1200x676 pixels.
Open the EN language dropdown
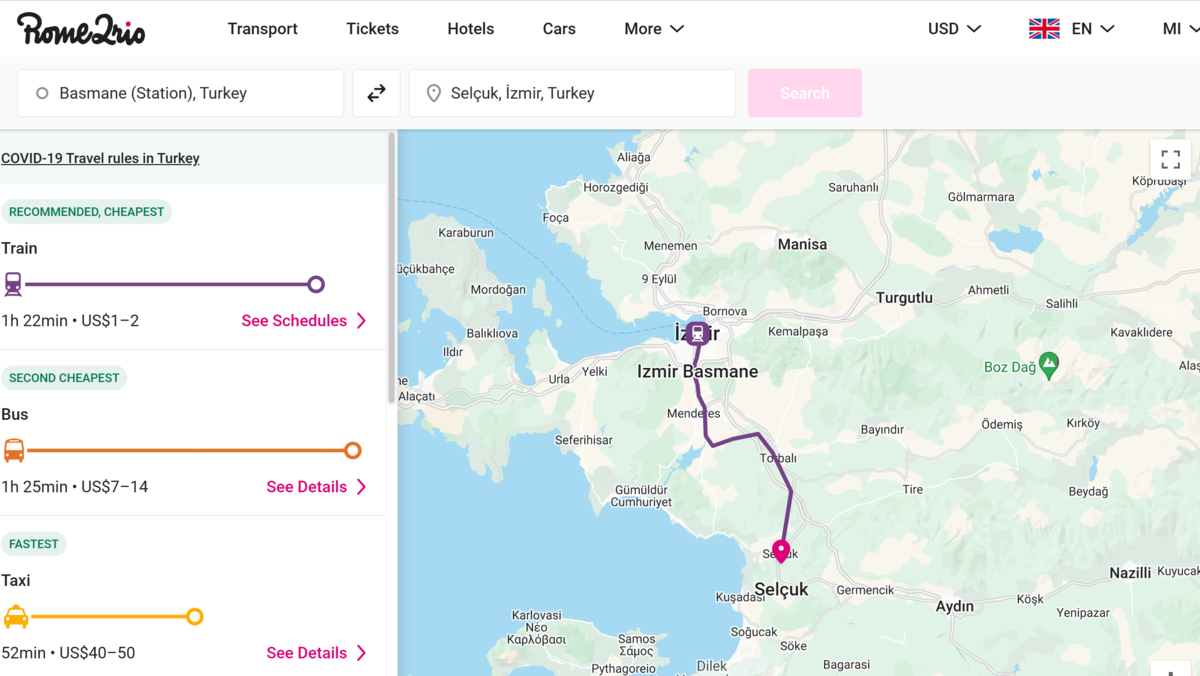pyautogui.click(x=1072, y=29)
